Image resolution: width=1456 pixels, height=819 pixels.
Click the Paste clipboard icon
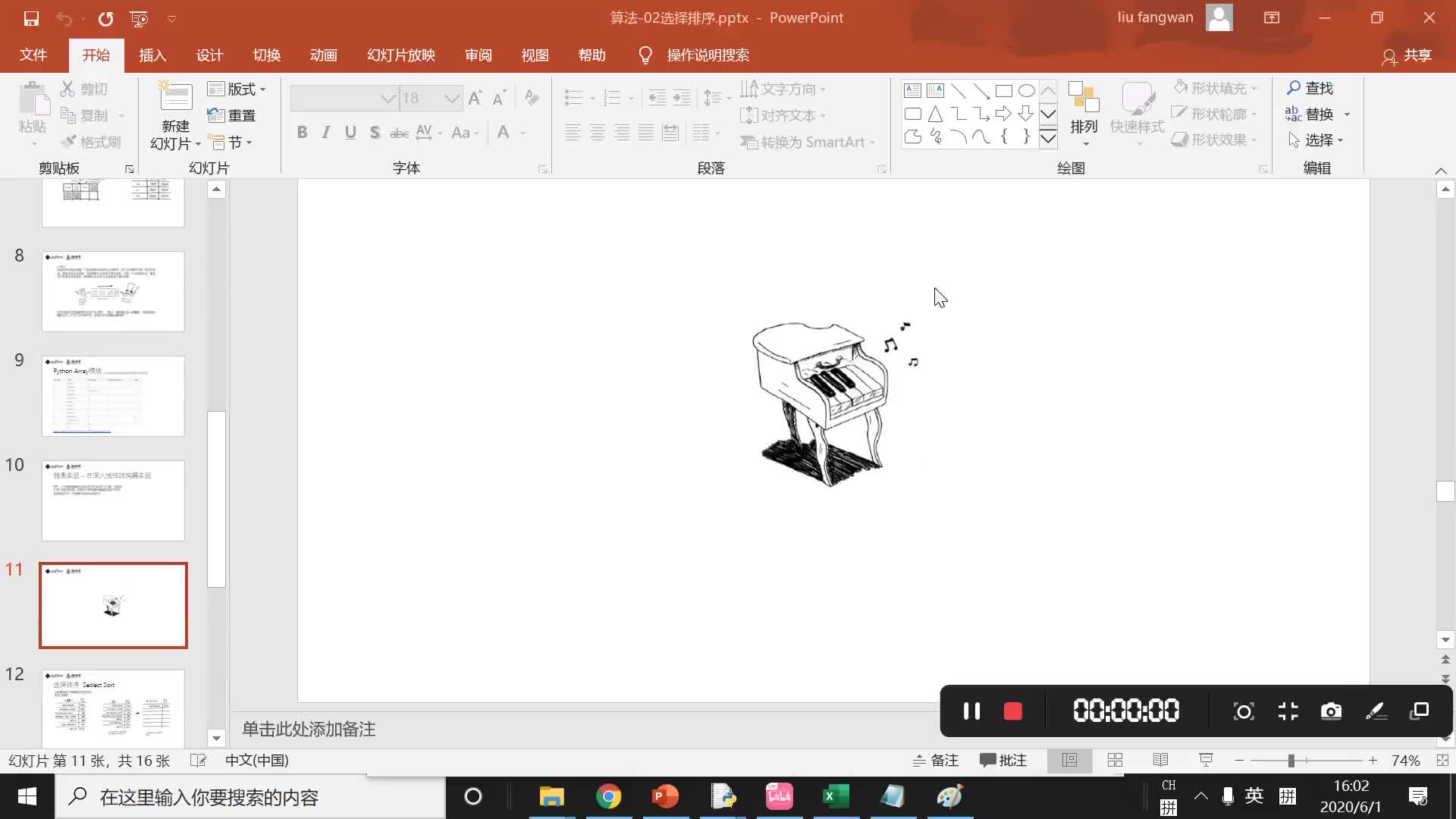click(33, 100)
